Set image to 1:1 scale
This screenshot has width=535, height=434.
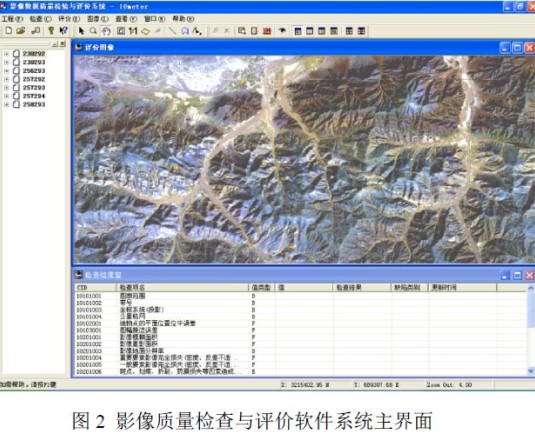(x=133, y=31)
